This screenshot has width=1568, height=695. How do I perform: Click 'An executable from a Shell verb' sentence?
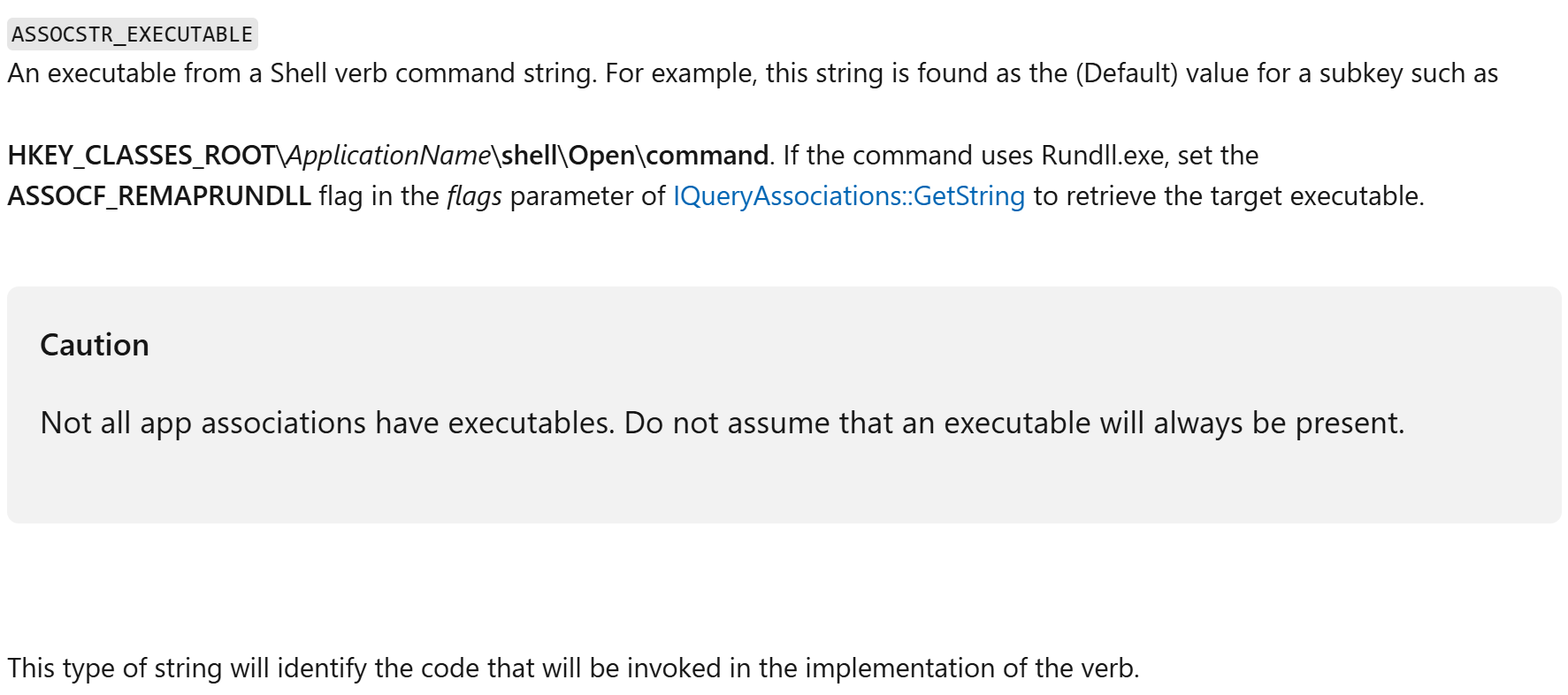(301, 73)
